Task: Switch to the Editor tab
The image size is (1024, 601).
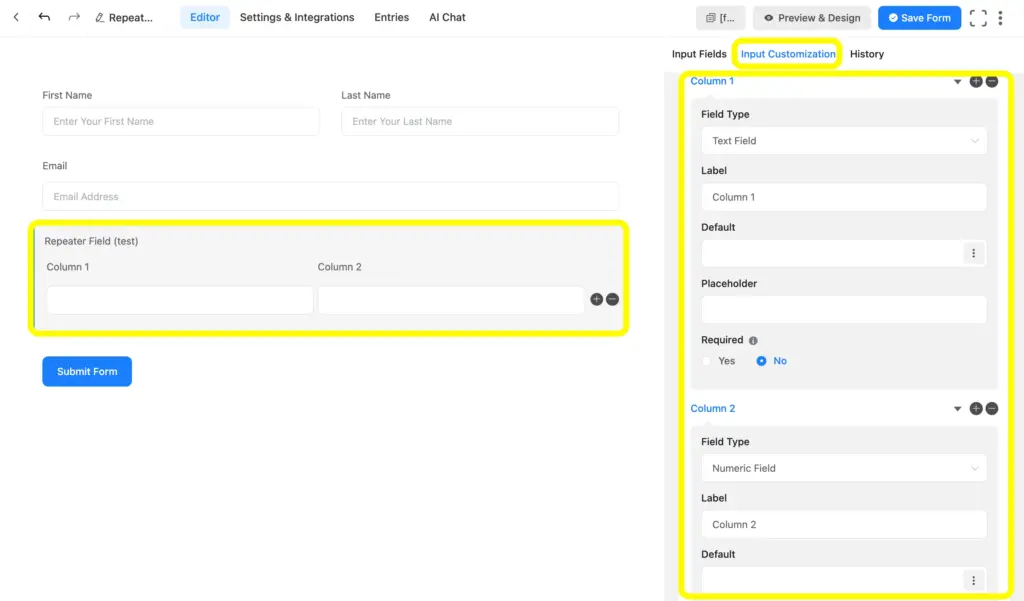Action: click(x=204, y=18)
